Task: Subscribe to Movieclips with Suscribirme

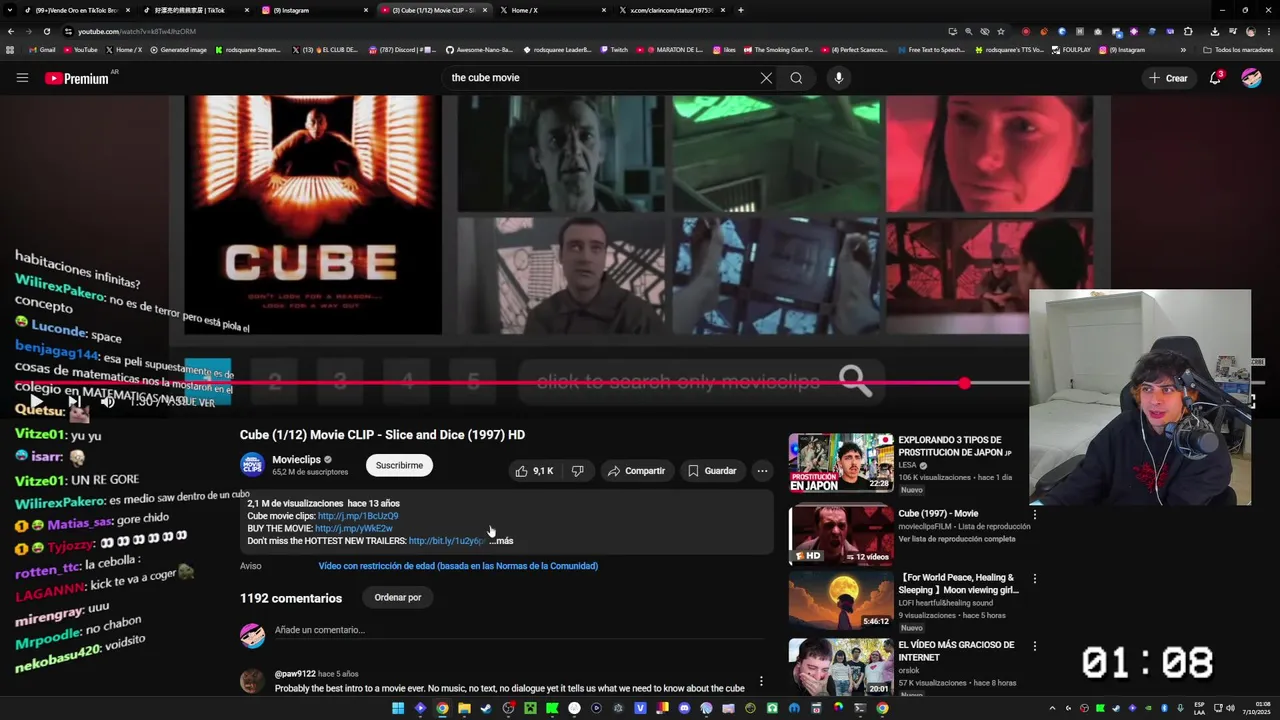Action: click(x=399, y=465)
